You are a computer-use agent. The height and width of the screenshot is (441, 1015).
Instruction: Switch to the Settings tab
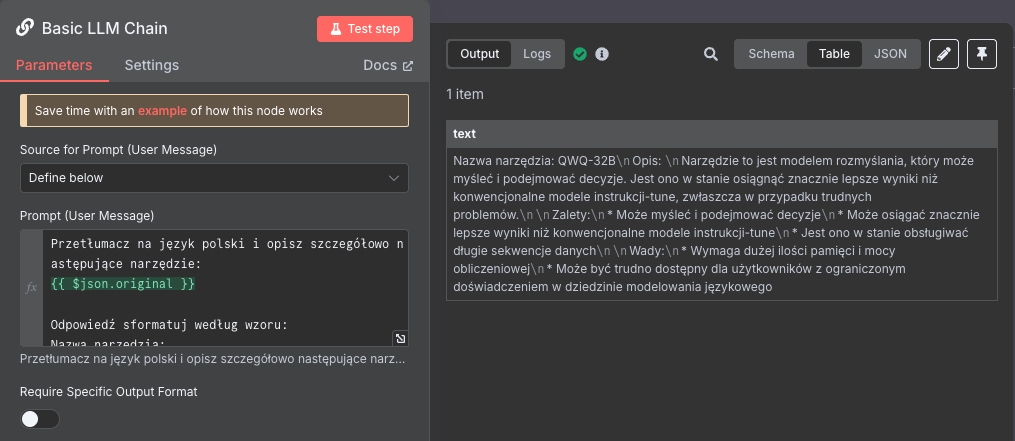coord(151,65)
